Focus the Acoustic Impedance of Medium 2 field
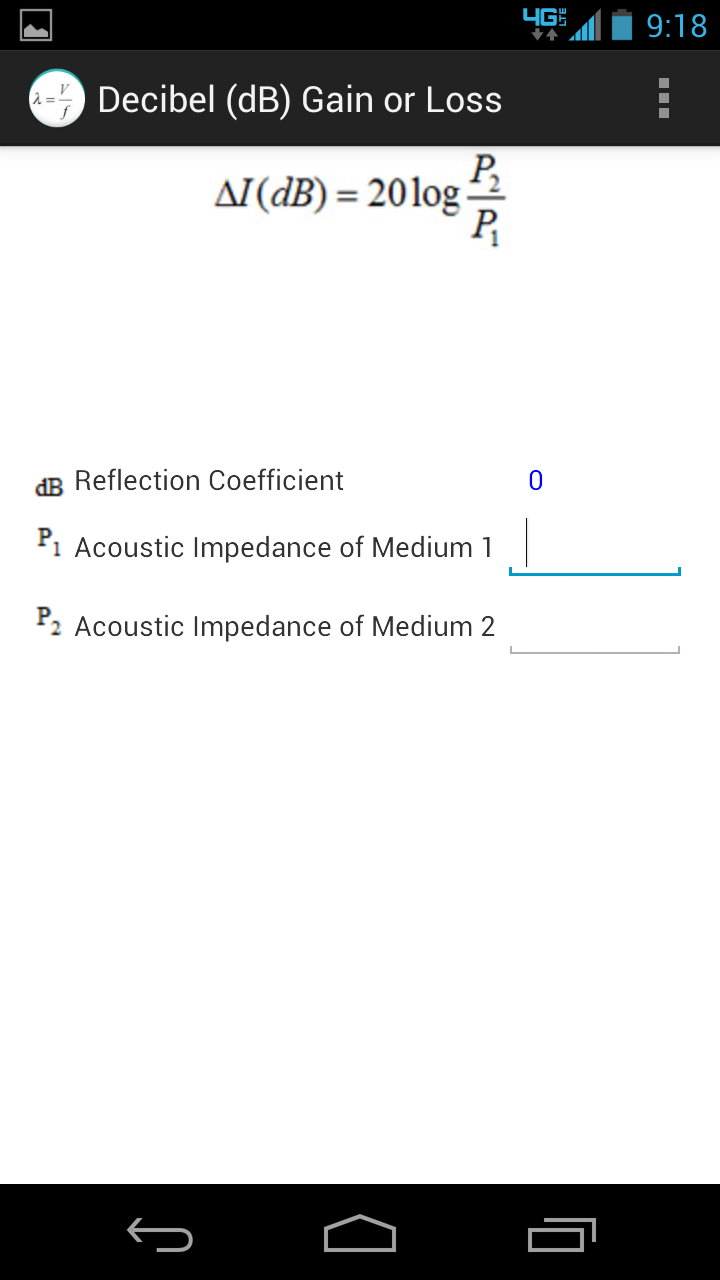 coord(595,626)
